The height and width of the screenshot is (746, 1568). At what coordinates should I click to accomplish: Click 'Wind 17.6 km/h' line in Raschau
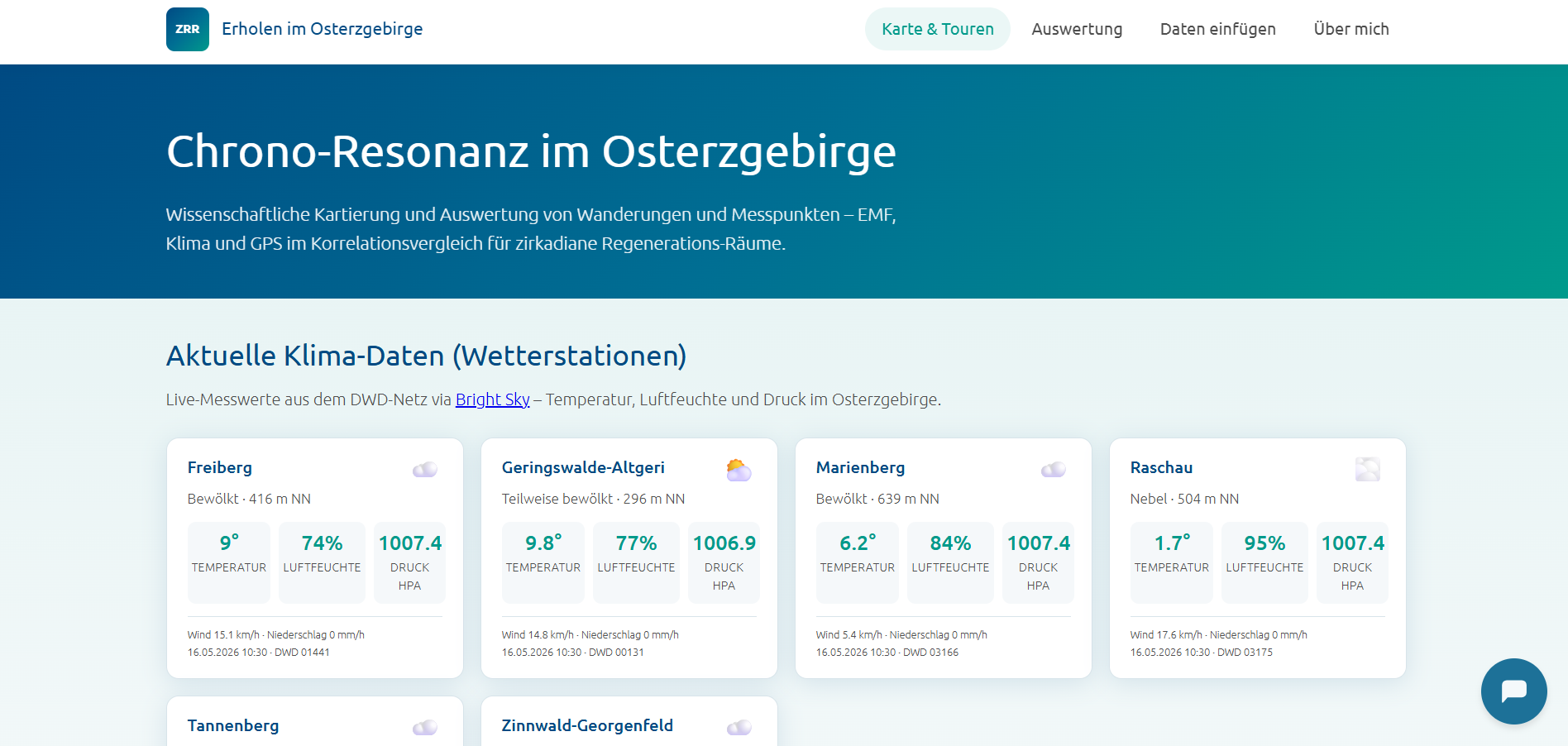click(1218, 635)
